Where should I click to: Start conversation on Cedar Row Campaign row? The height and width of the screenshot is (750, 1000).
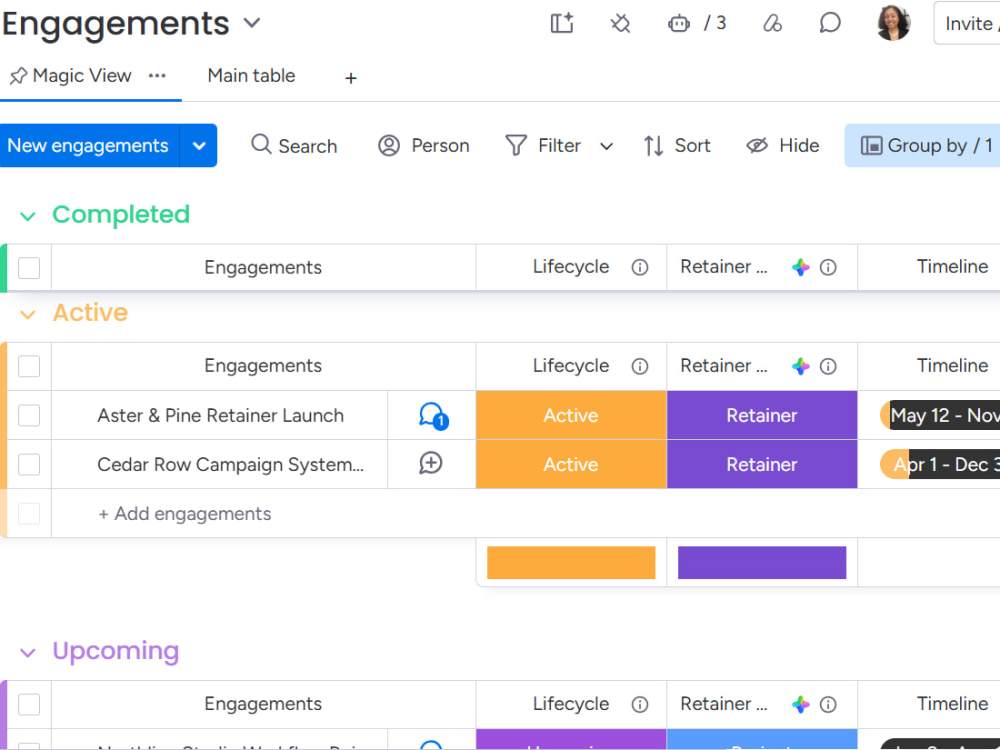click(430, 464)
